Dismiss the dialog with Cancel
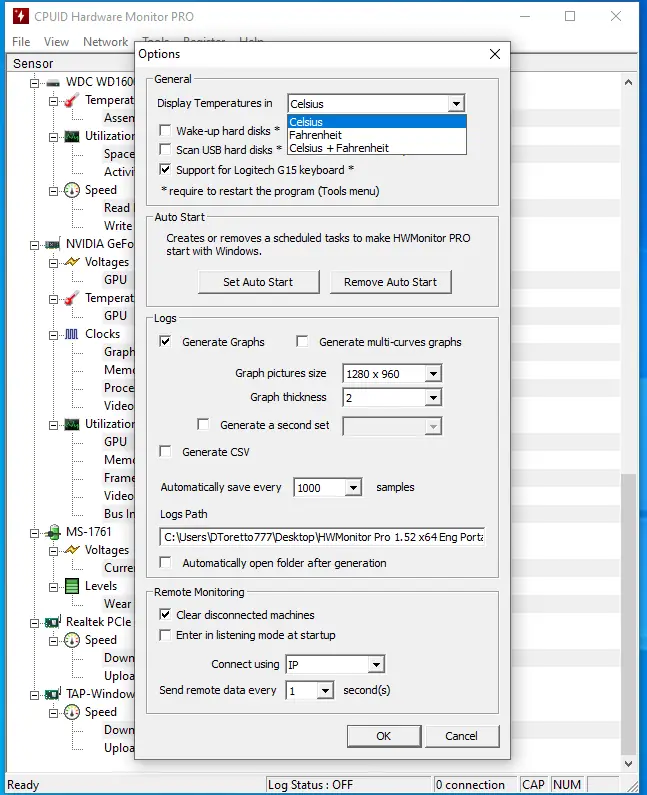The width and height of the screenshot is (647, 795). point(462,736)
